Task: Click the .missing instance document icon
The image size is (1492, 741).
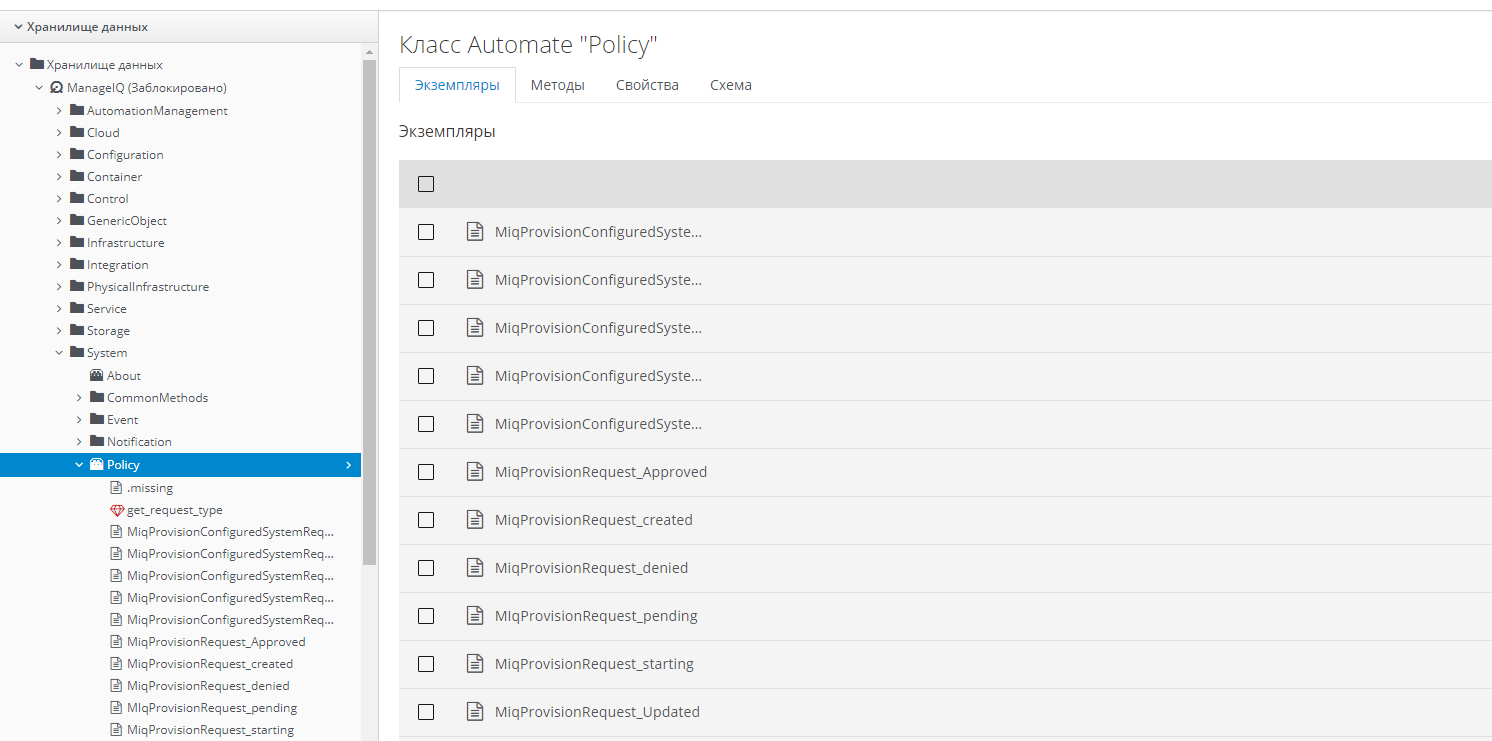Action: point(117,488)
